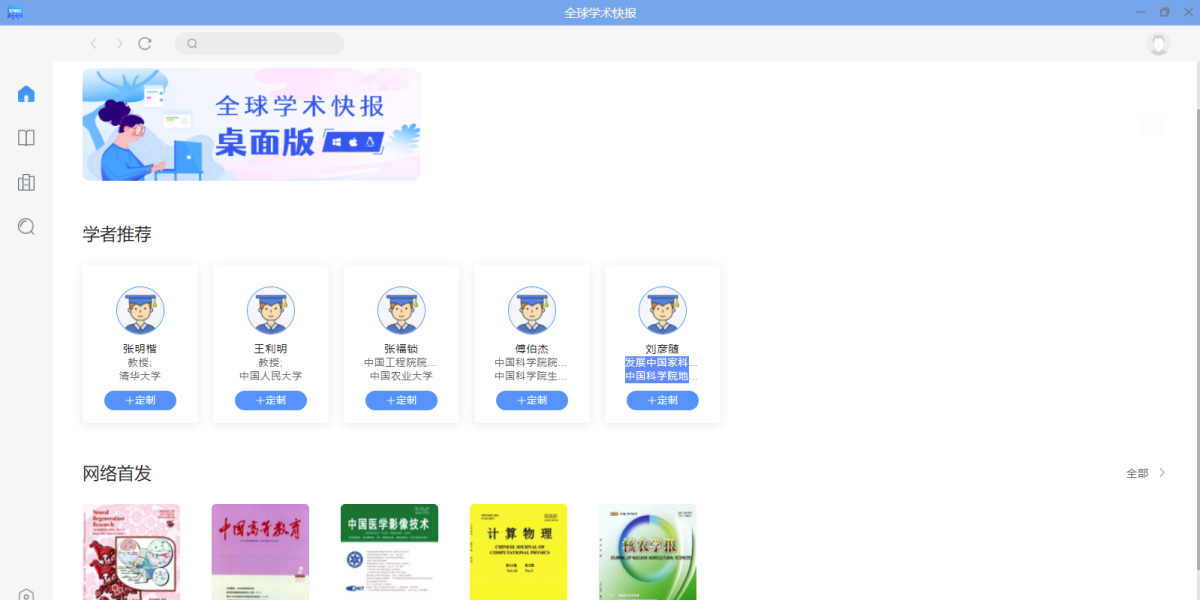Click the 全球学术快报桌面版 banner
Screen dimensions: 1200x600
[x=251, y=124]
